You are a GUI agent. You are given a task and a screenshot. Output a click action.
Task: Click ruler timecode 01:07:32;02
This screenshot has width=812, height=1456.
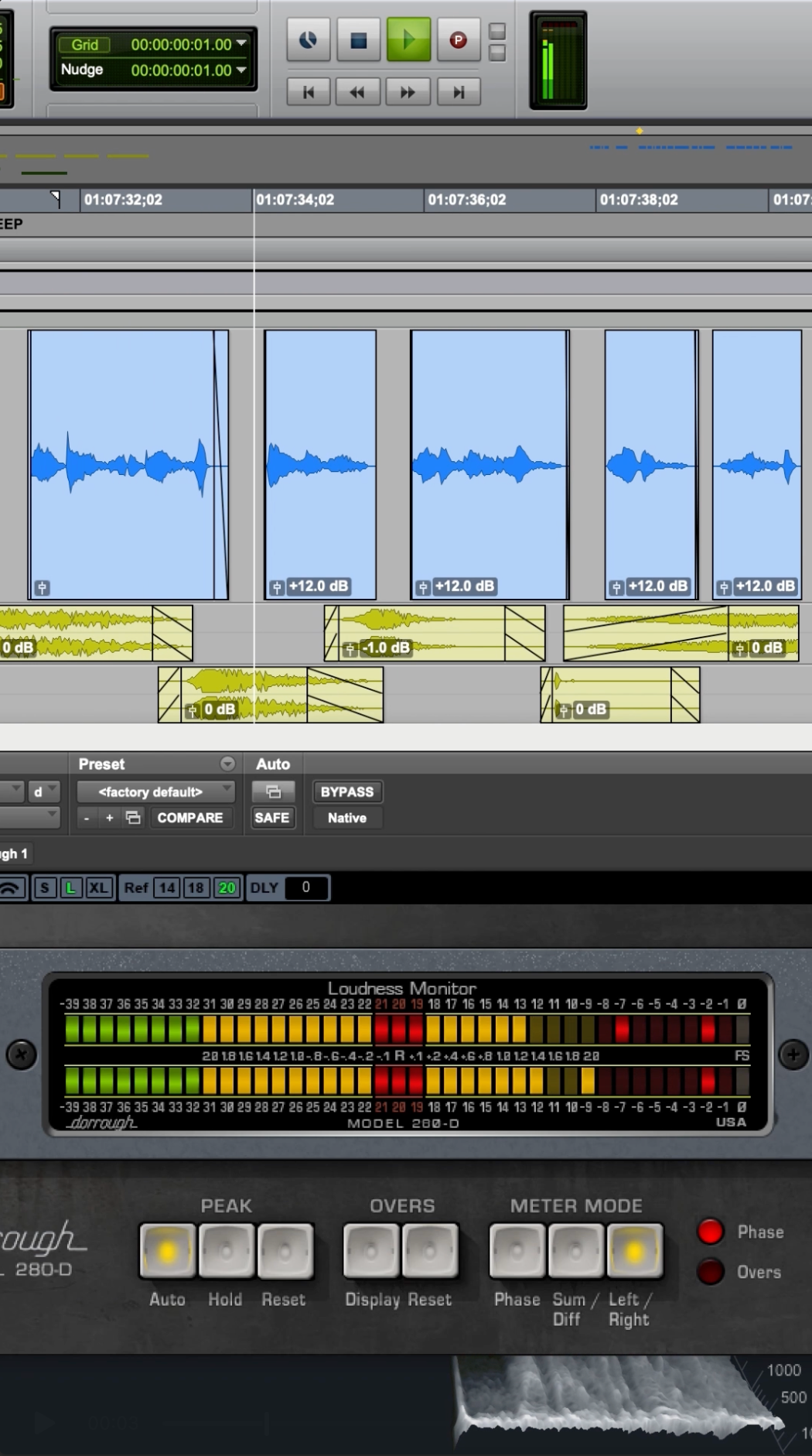coord(123,200)
